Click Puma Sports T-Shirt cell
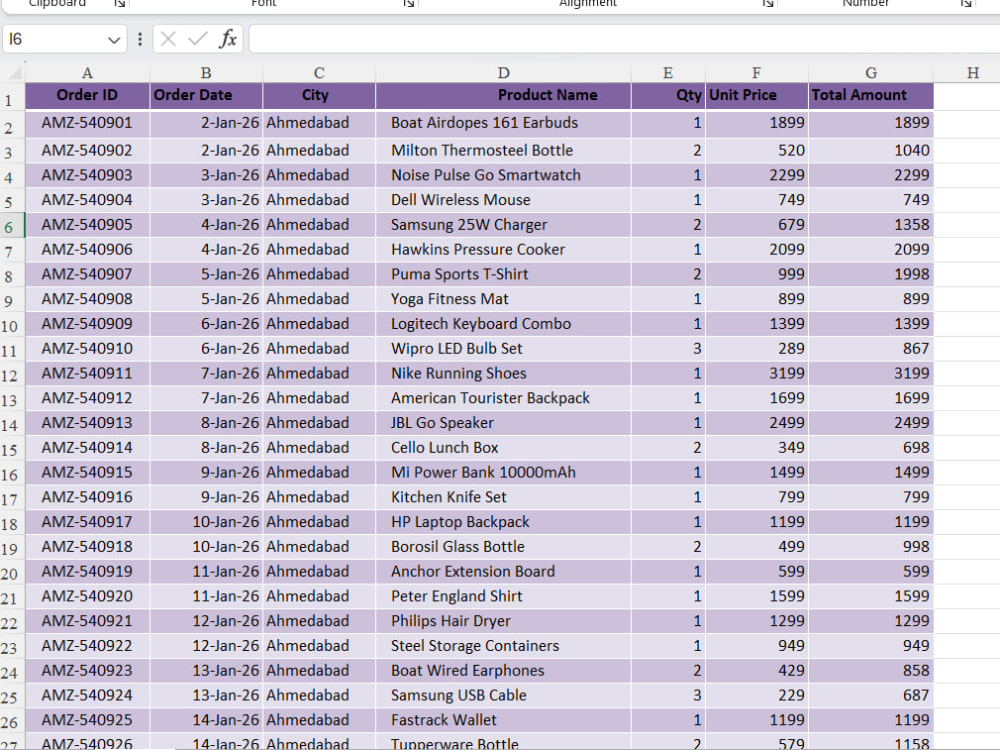This screenshot has height=750, width=1000. click(503, 274)
